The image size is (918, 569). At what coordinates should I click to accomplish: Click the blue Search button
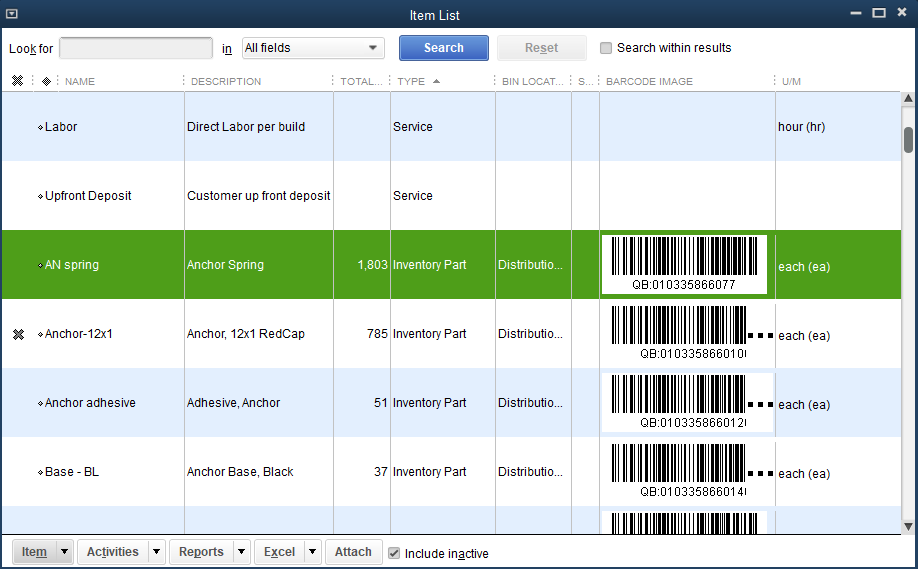coord(443,48)
